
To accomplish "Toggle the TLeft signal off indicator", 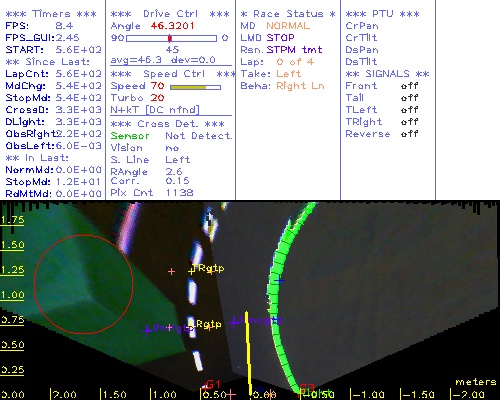I will coord(409,110).
